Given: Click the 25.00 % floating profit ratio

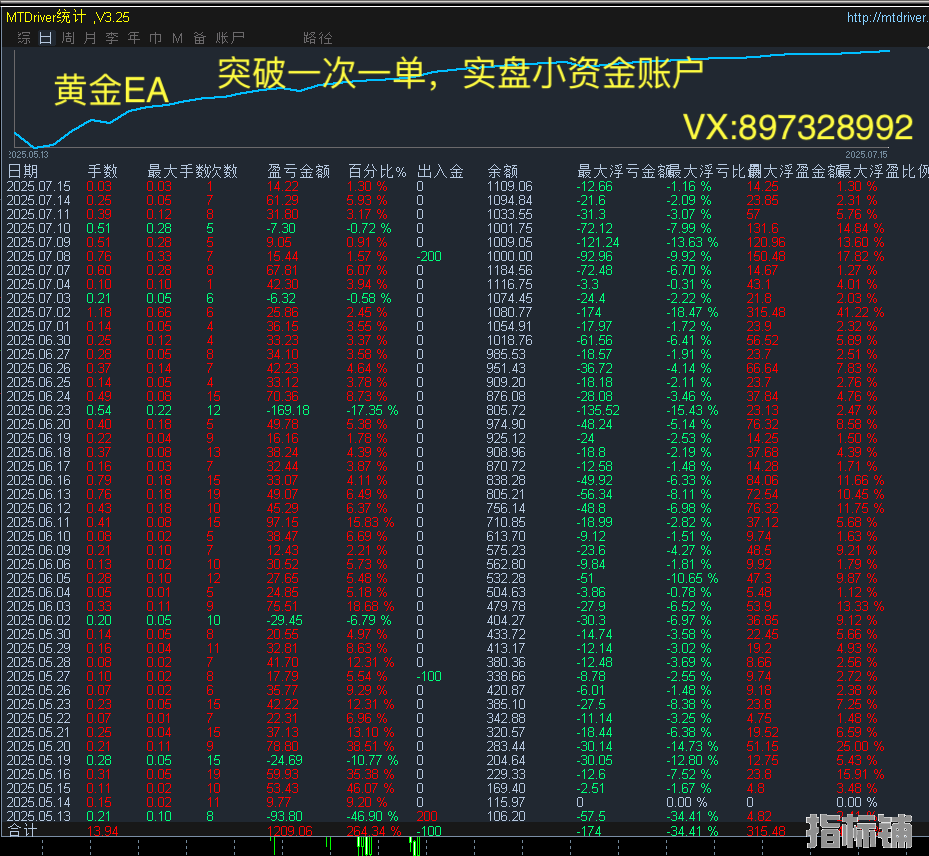Looking at the screenshot, I should click(860, 746).
